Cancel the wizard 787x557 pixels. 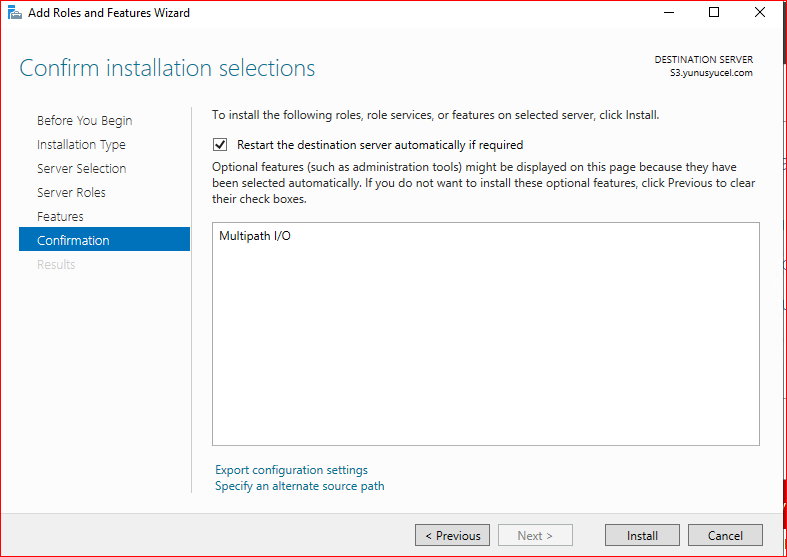(x=725, y=535)
